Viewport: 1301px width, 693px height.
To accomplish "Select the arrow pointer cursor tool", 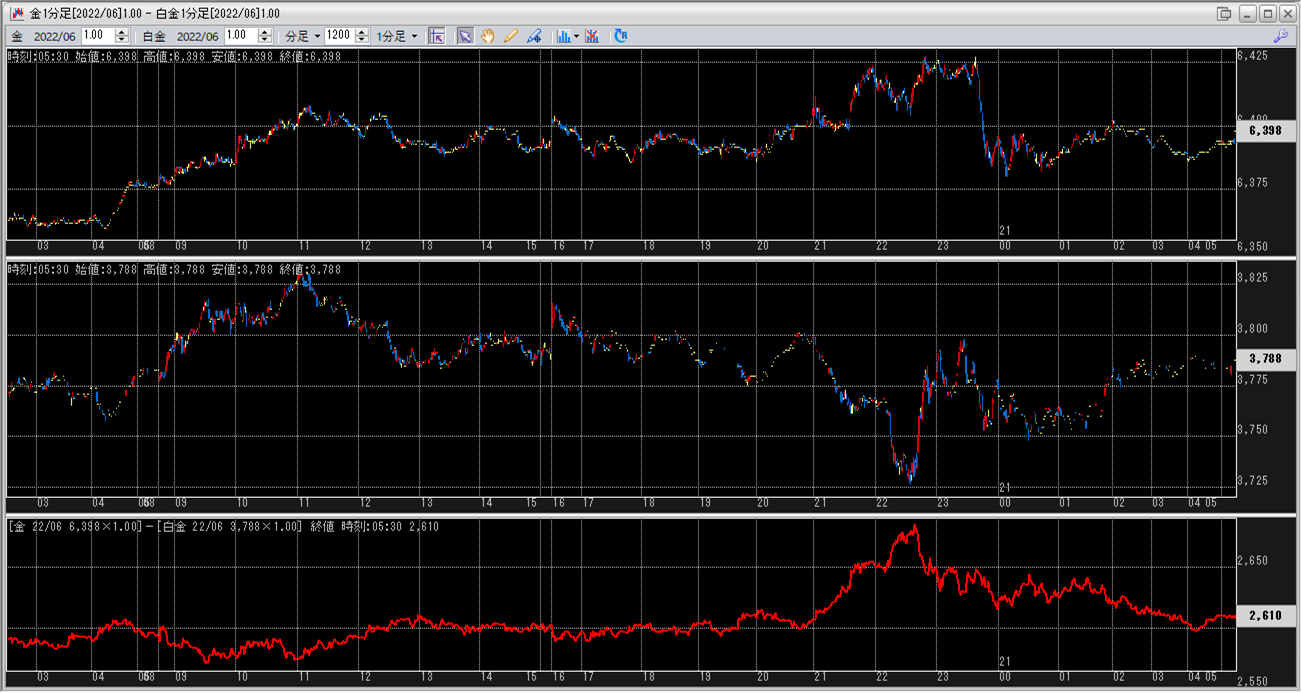I will 465,36.
